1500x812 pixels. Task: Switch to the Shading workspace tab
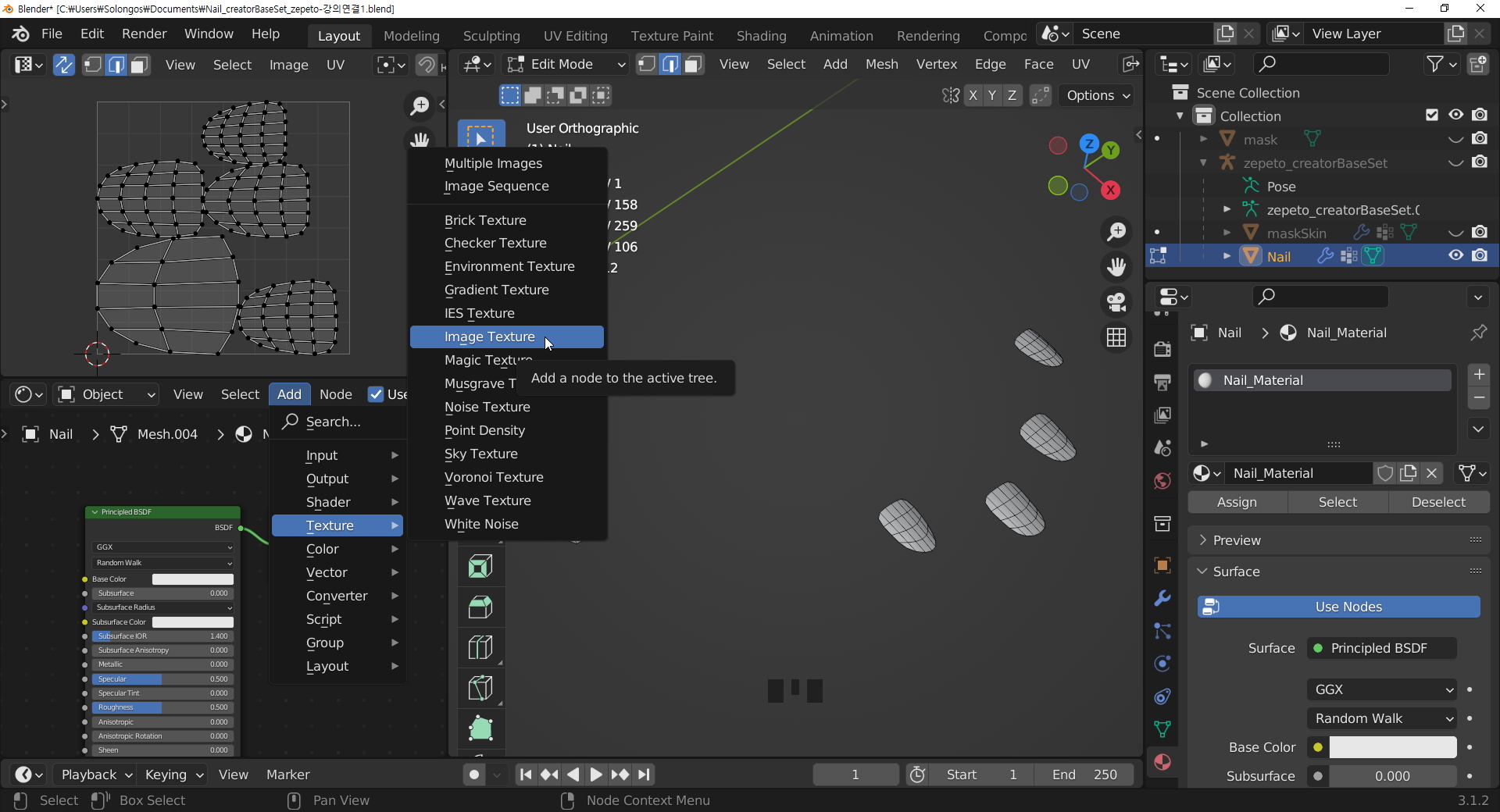pos(761,36)
